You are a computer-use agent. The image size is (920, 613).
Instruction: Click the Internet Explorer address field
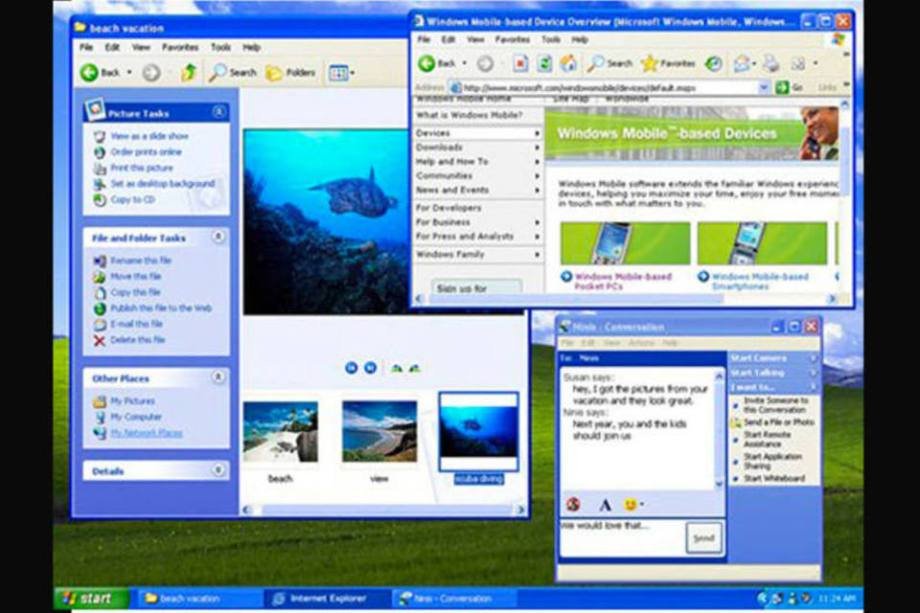[608, 87]
